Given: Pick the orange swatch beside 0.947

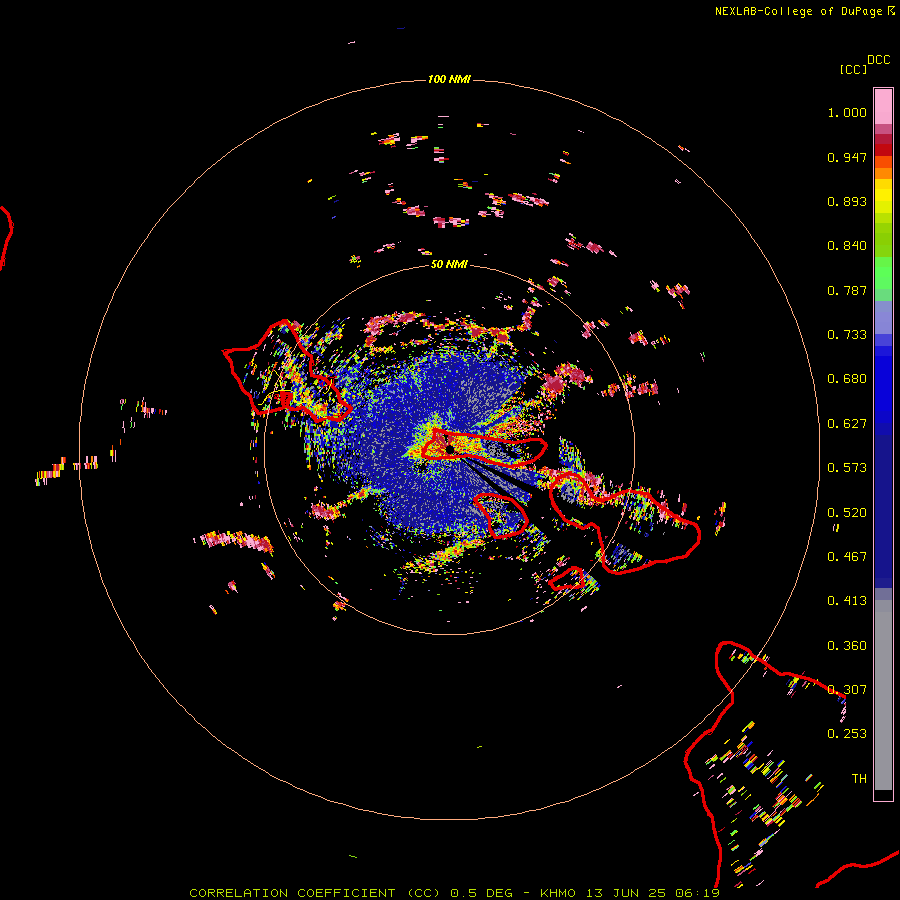Looking at the screenshot, I should 883,162.
